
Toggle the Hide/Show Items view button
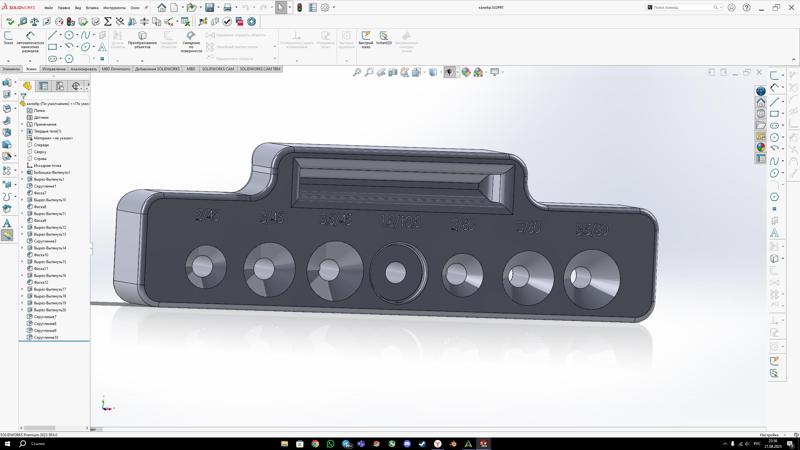449,72
